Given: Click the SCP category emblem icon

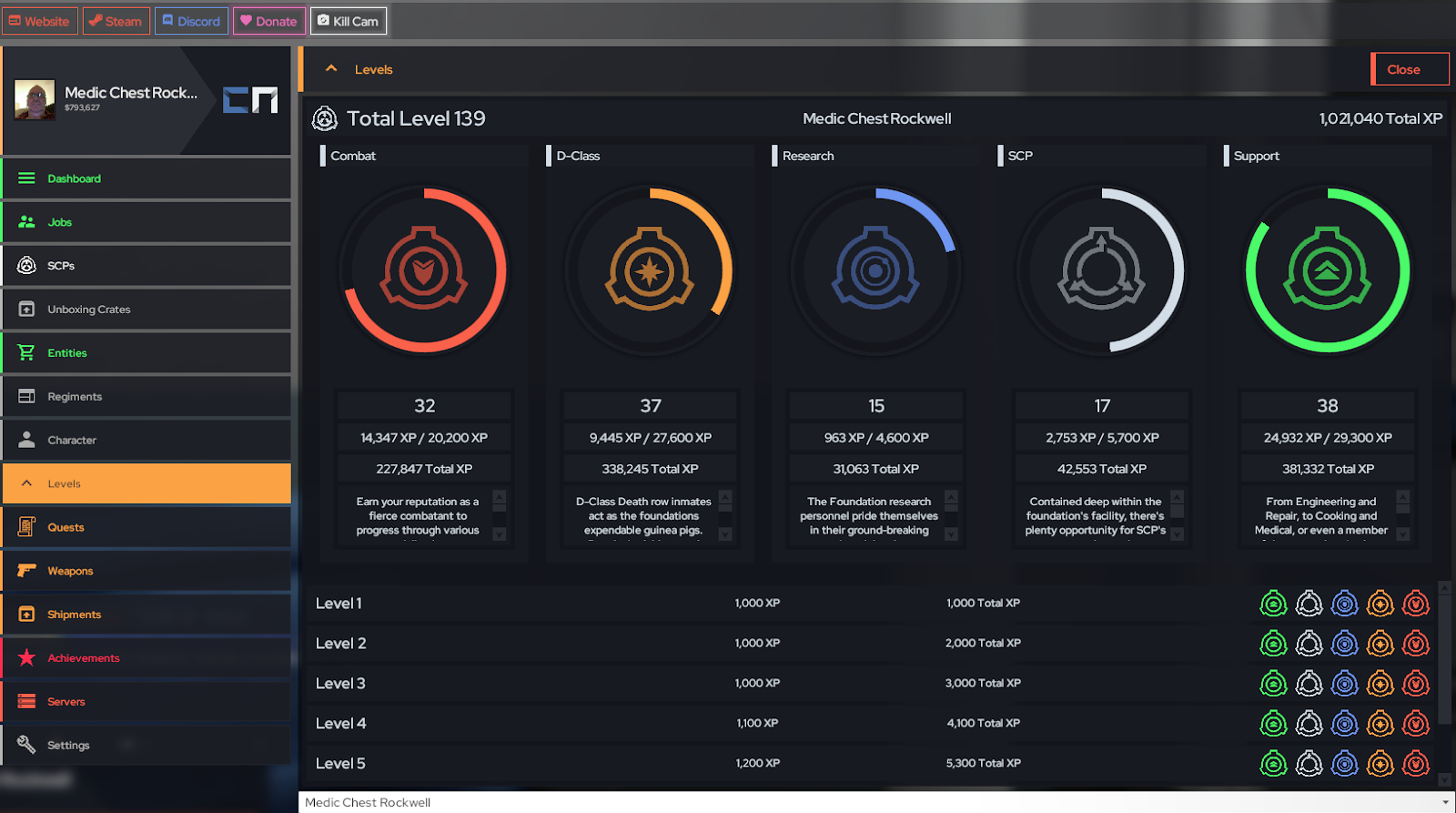Looking at the screenshot, I should [x=1101, y=270].
